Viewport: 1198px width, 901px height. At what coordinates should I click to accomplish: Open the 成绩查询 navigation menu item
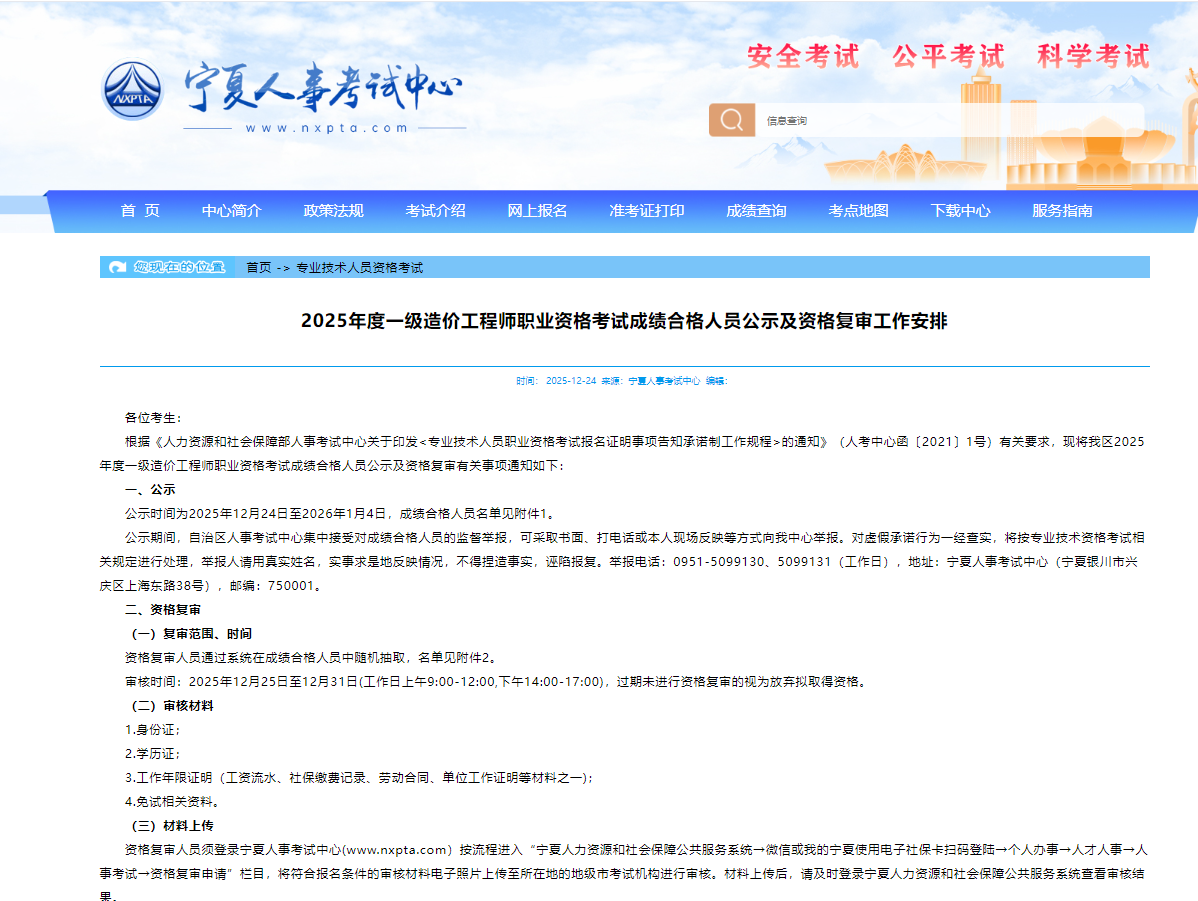(x=756, y=211)
